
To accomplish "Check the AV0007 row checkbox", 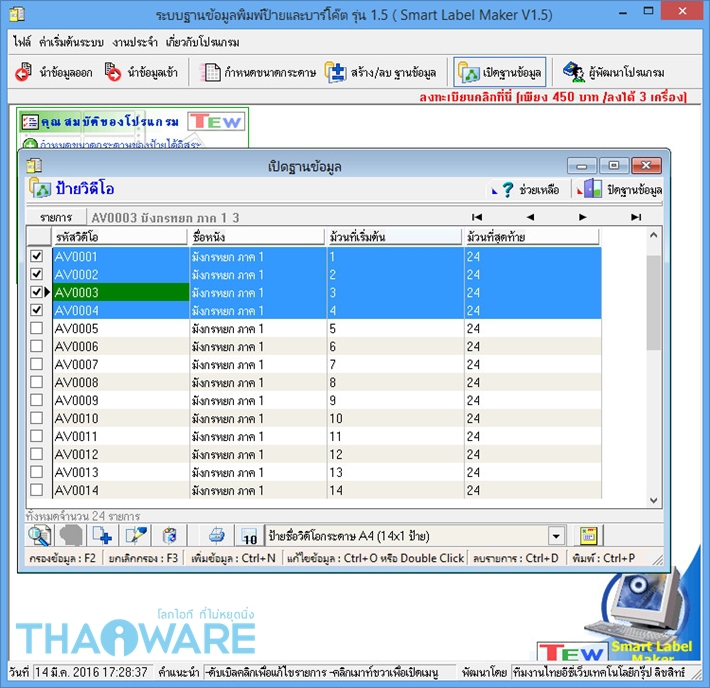I will 37,364.
